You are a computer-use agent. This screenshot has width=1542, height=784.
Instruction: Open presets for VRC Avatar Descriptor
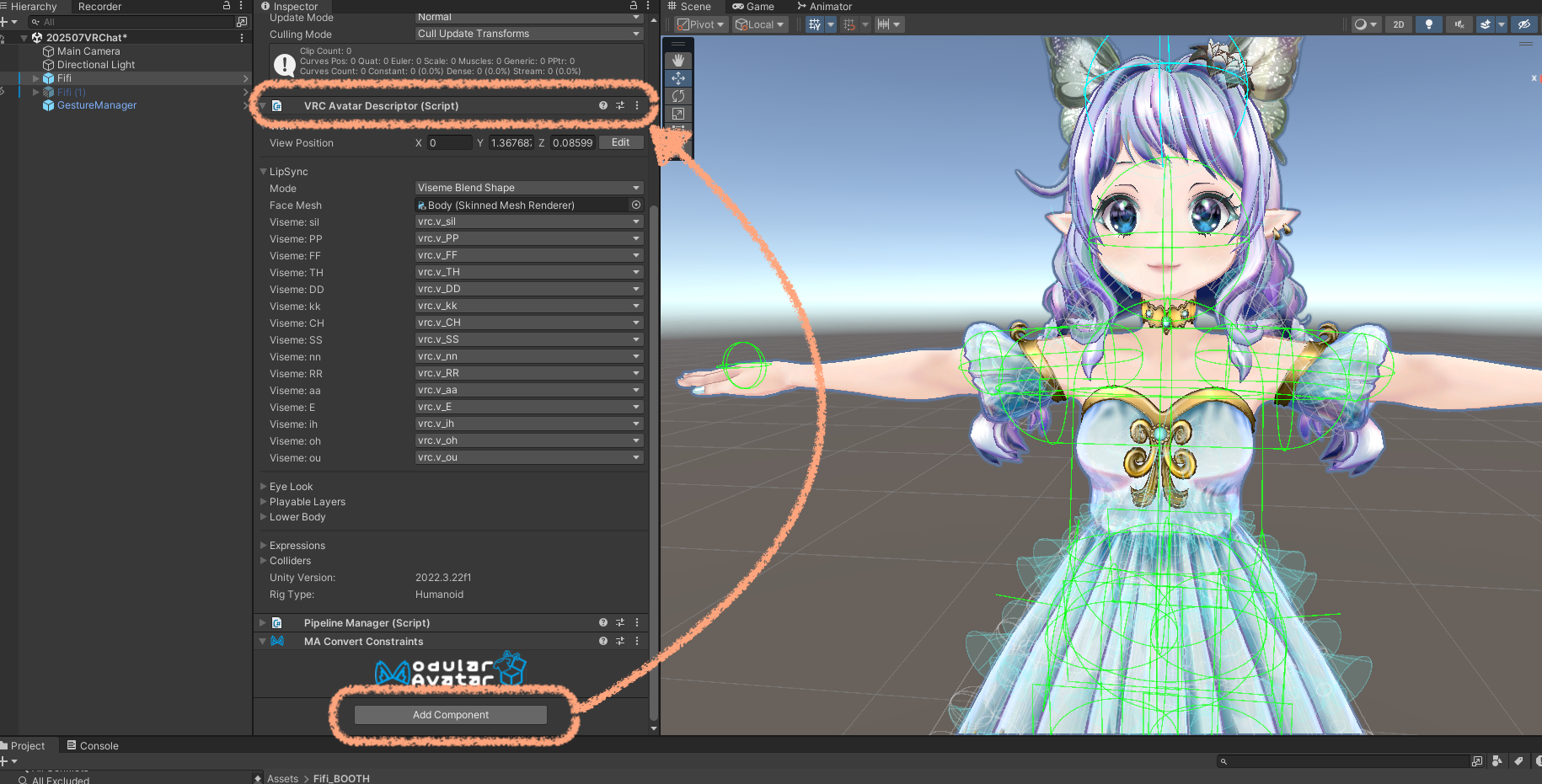620,106
